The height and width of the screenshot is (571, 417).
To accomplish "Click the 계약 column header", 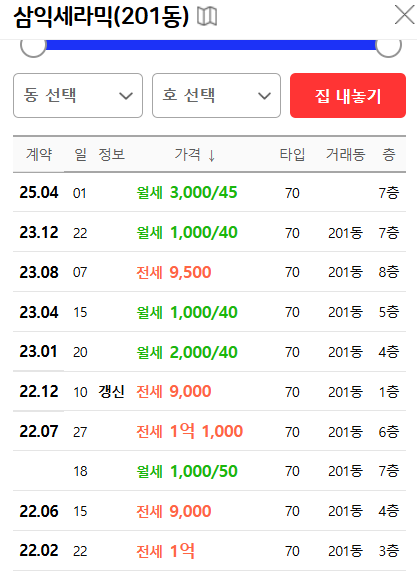I will (x=39, y=154).
